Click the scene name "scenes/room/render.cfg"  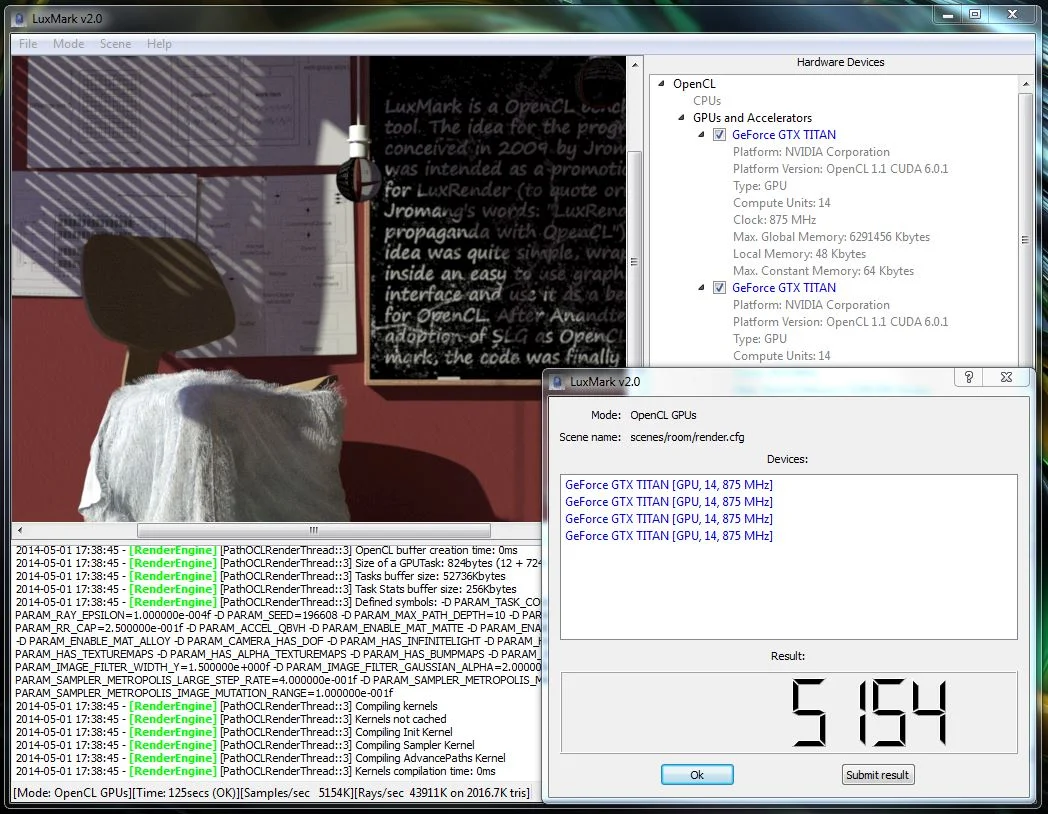687,437
